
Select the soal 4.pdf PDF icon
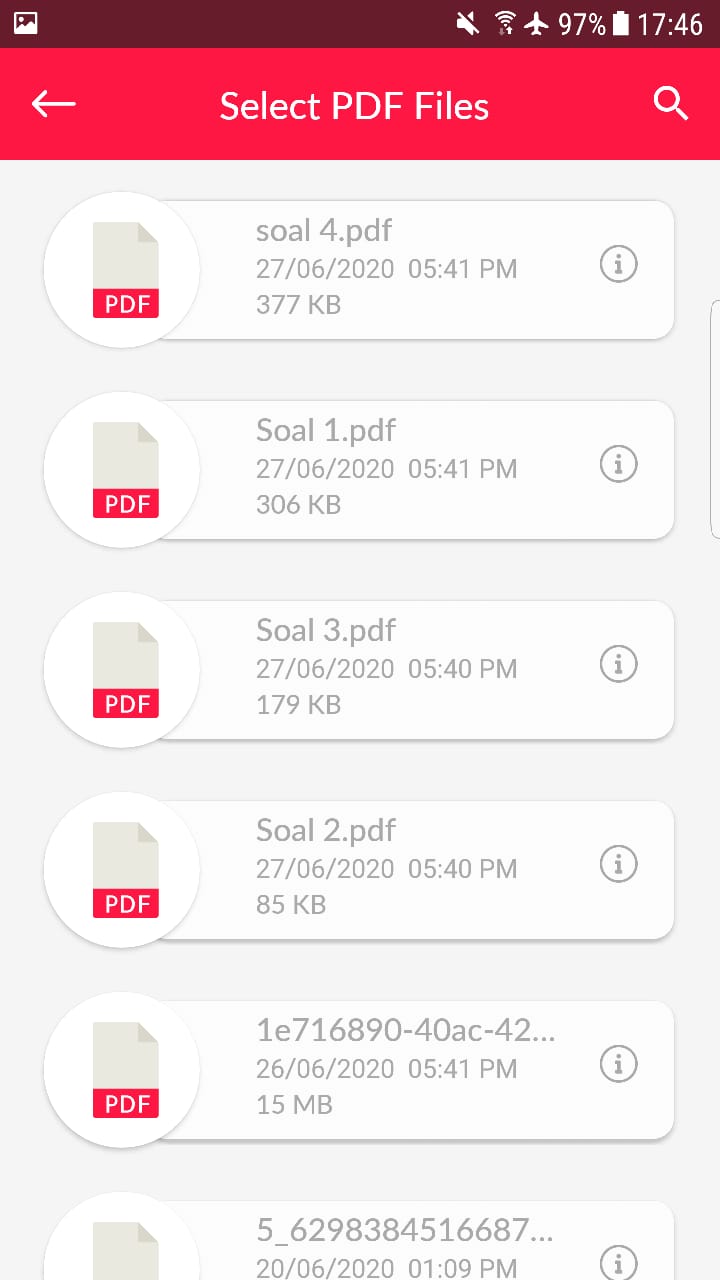tap(124, 270)
